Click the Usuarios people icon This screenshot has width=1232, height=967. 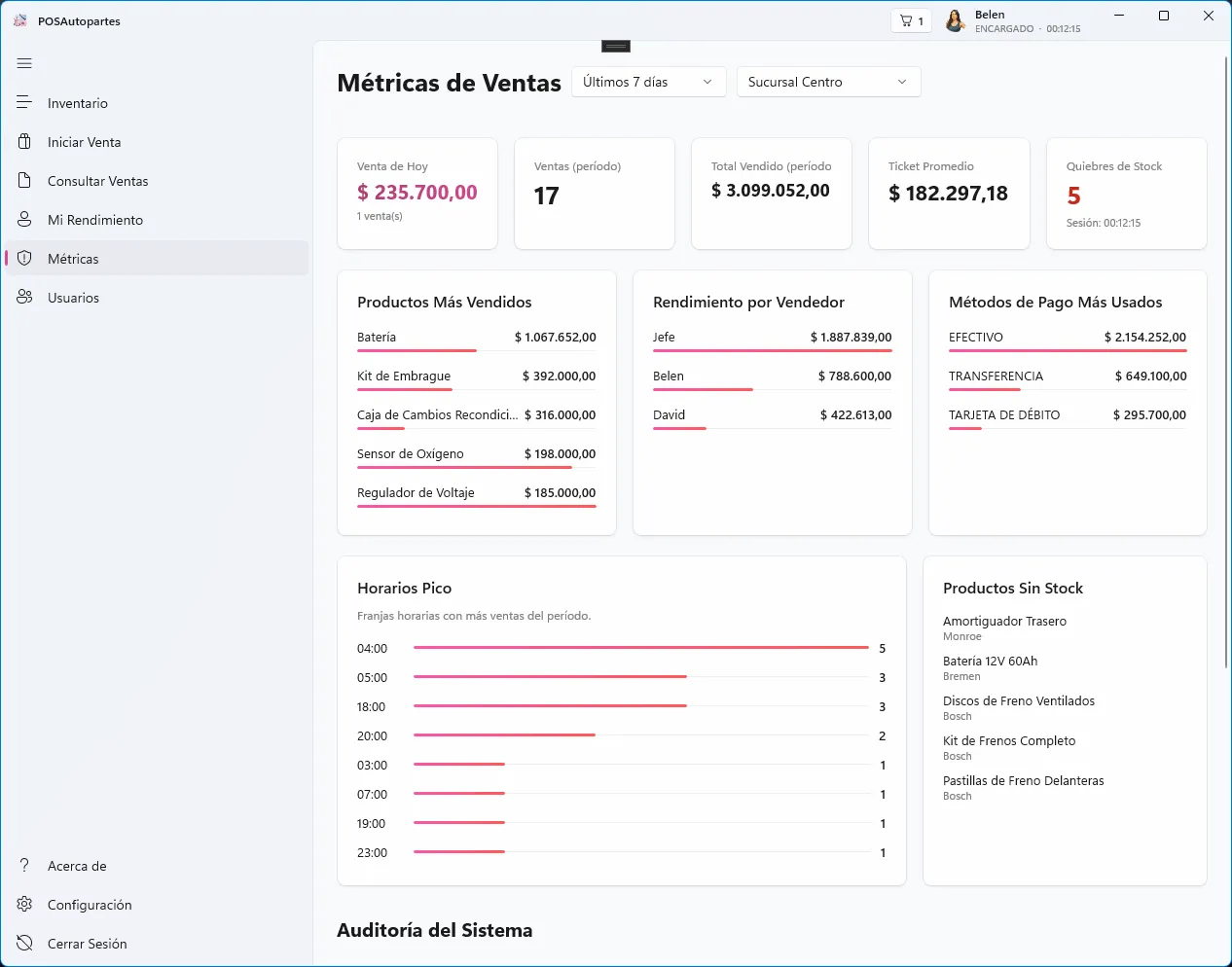24,297
